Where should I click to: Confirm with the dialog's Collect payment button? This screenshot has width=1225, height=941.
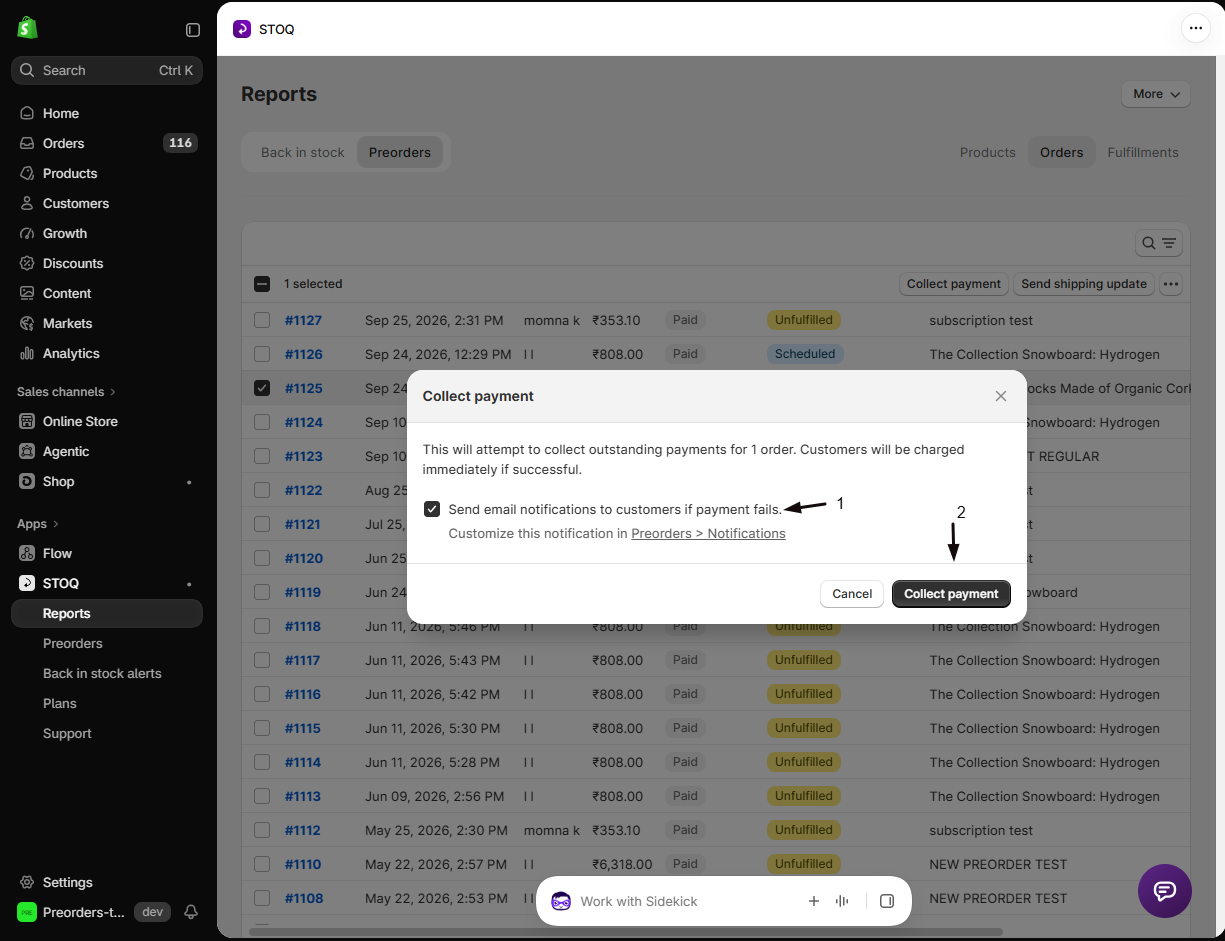pyautogui.click(x=951, y=594)
